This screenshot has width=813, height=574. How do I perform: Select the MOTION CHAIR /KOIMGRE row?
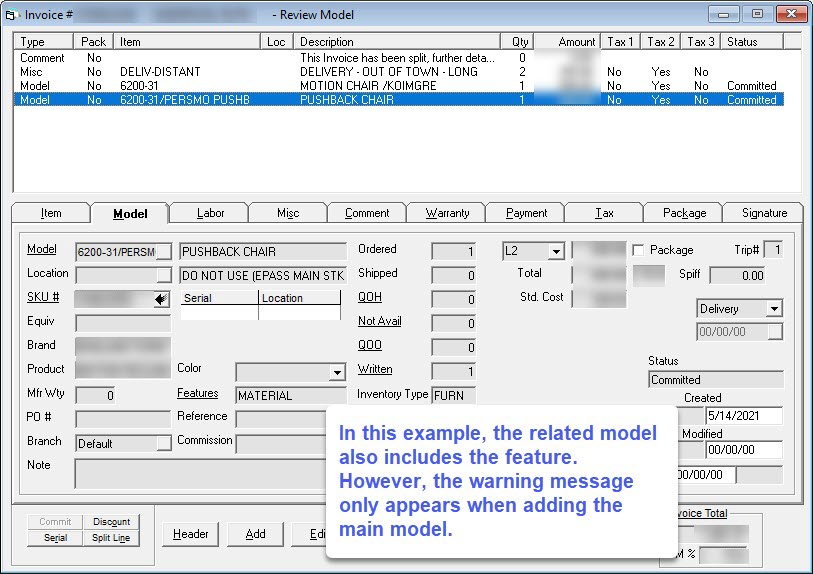point(399,86)
